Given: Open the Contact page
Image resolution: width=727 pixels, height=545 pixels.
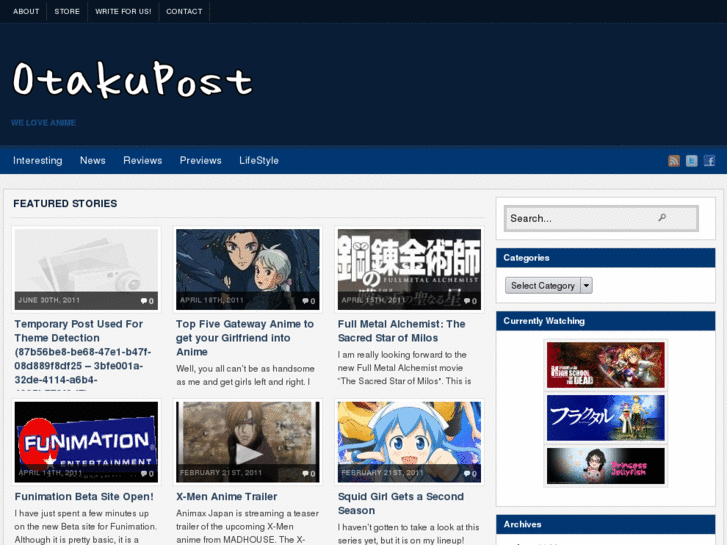Looking at the screenshot, I should click(184, 11).
